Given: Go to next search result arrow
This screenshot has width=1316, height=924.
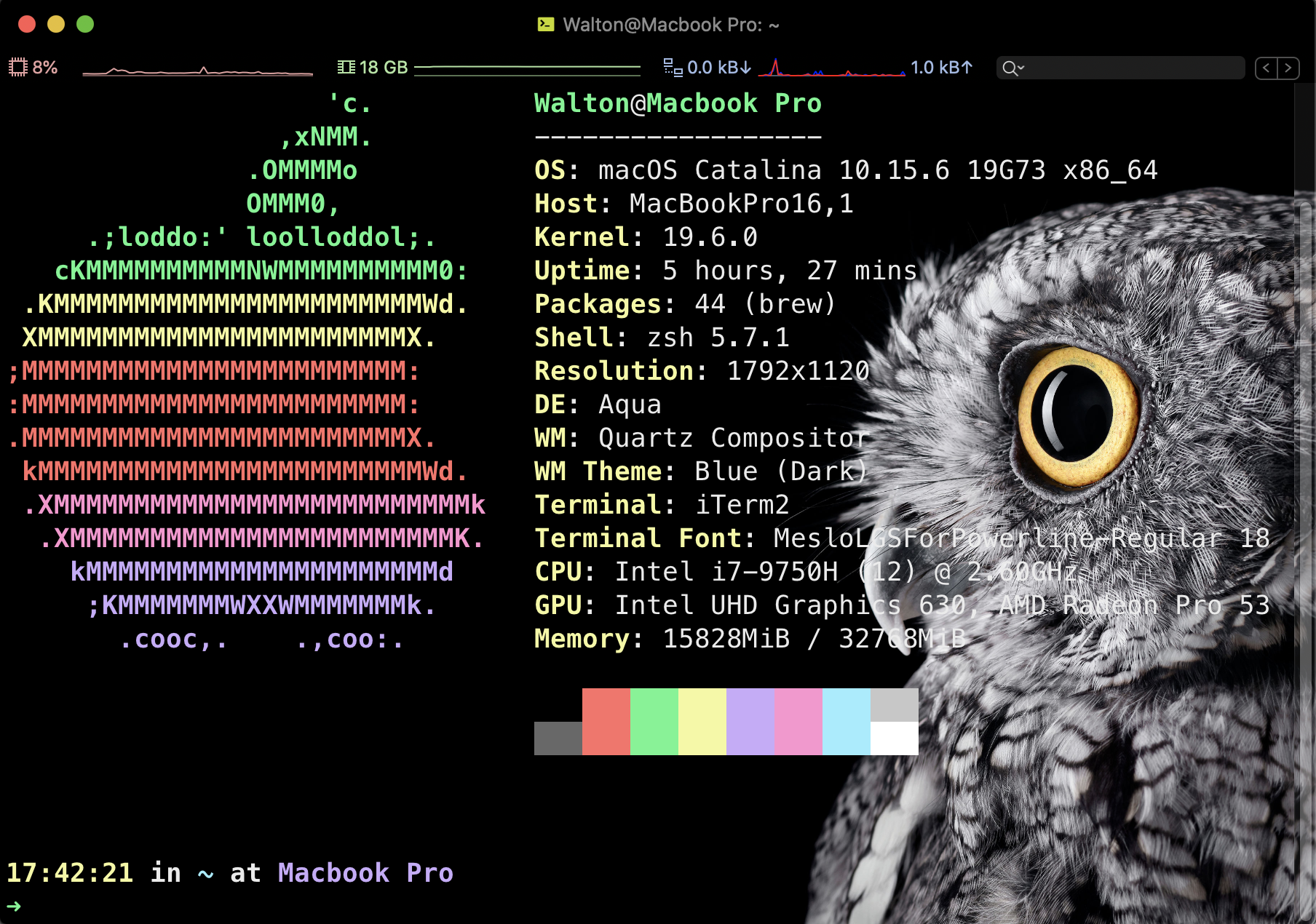Looking at the screenshot, I should (1288, 68).
